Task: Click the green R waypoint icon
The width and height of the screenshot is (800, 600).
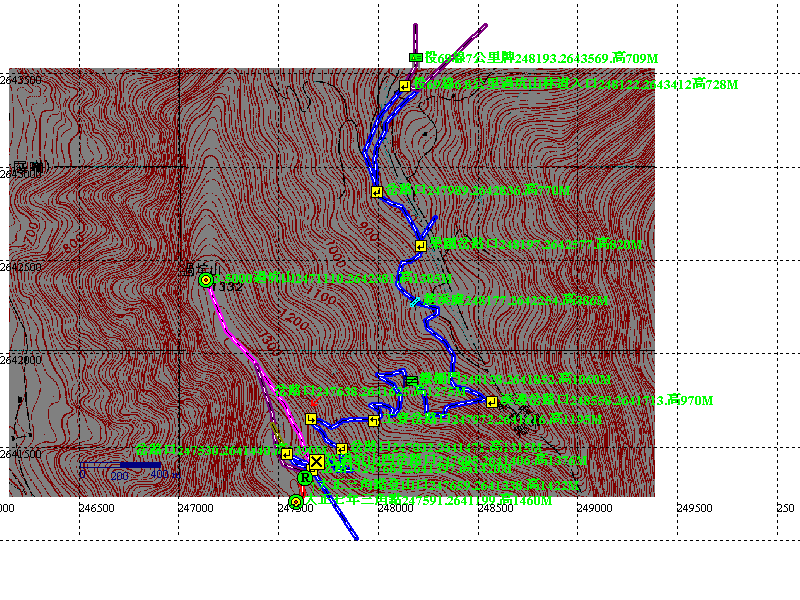Action: 305,478
